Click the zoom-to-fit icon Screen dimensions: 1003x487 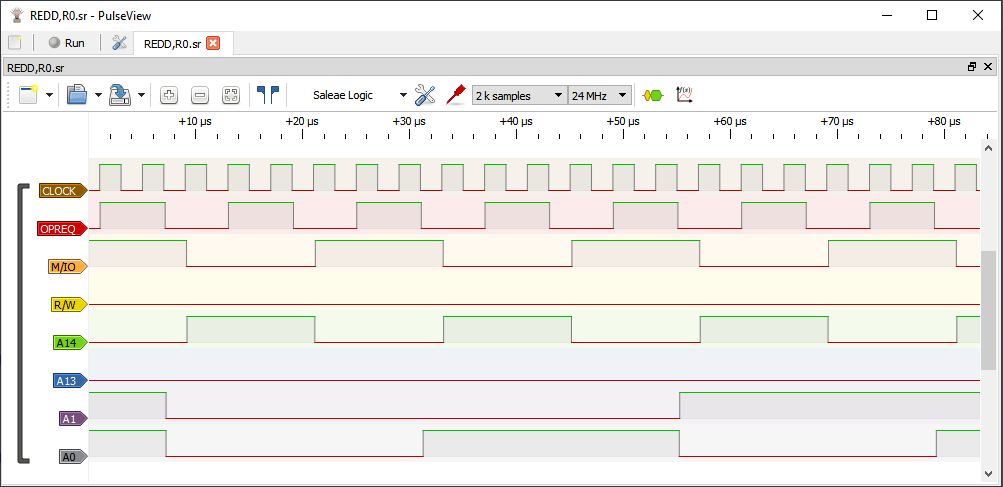[231, 95]
